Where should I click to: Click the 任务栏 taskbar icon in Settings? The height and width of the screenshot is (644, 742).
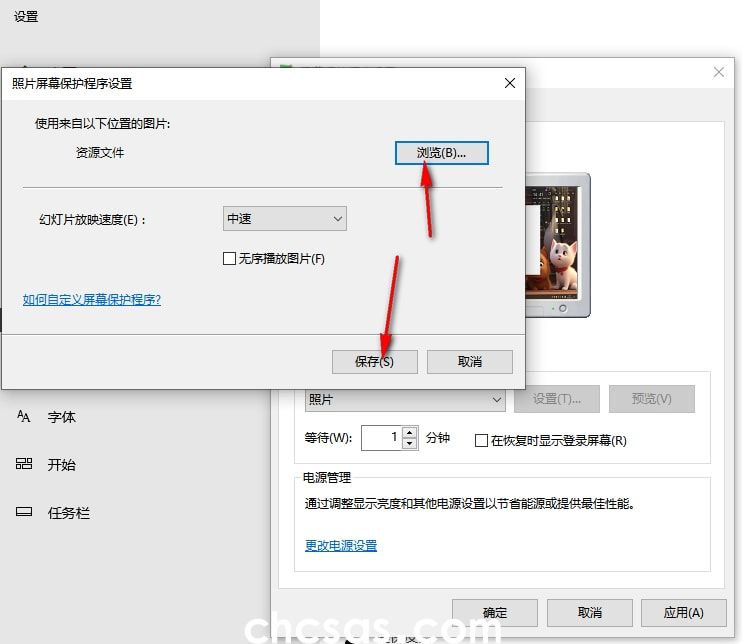pyautogui.click(x=24, y=512)
